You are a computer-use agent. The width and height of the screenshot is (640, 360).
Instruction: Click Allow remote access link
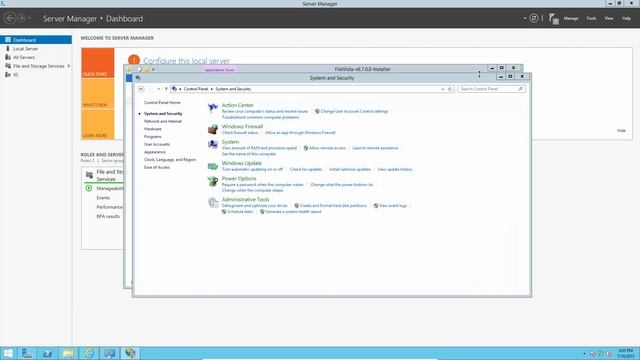point(327,148)
